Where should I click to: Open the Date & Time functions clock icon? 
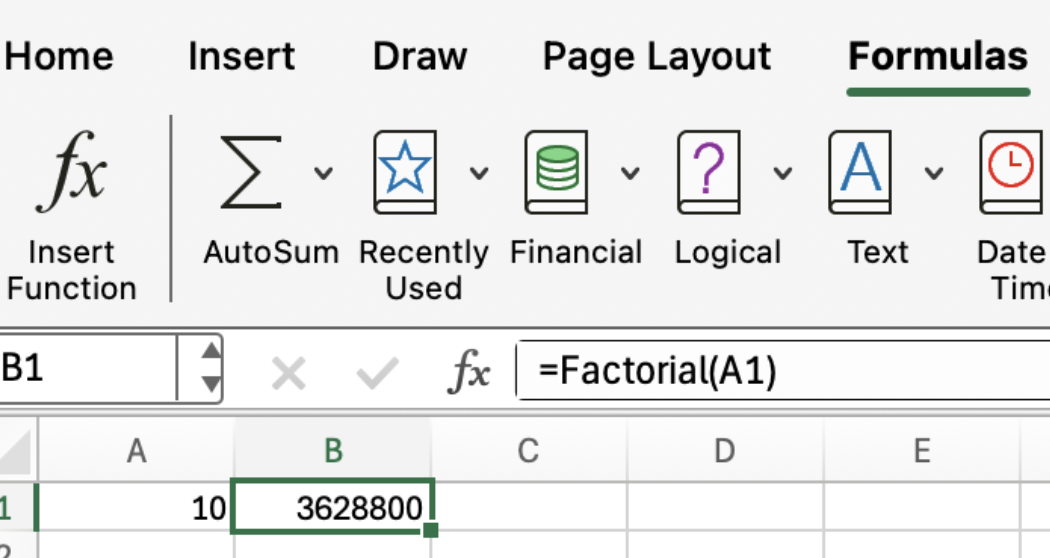pyautogui.click(x=1013, y=172)
